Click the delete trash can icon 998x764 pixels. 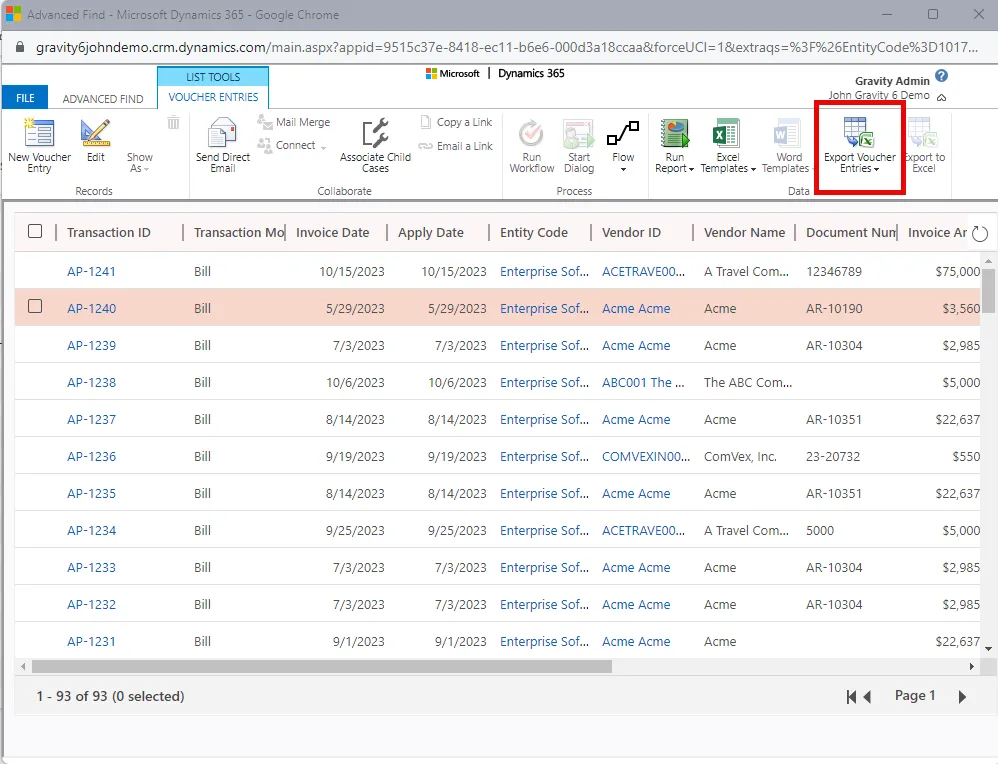click(x=173, y=122)
